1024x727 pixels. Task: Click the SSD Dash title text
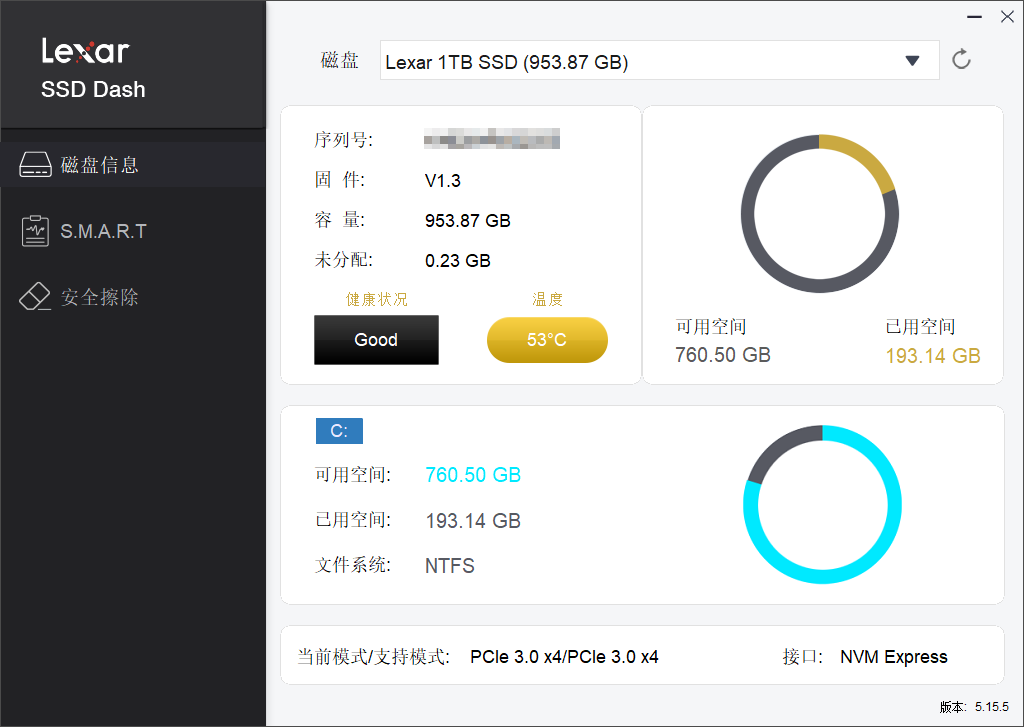click(93, 89)
